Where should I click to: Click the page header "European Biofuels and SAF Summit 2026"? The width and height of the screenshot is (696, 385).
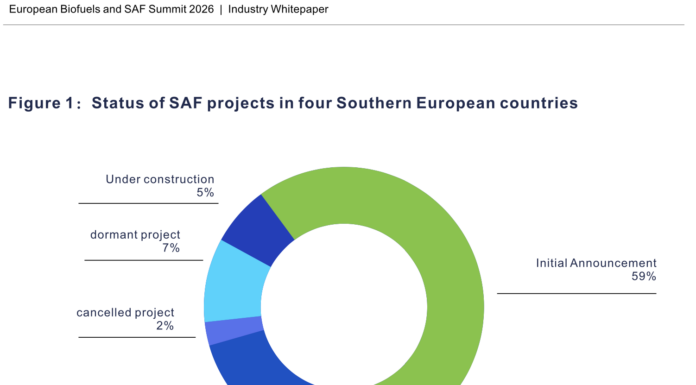[111, 9]
